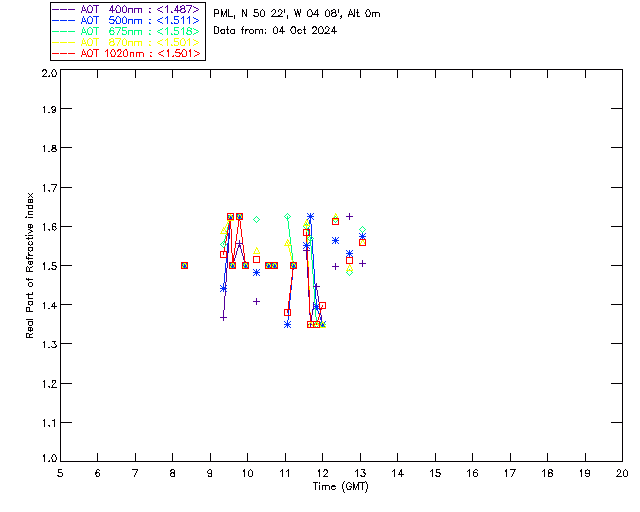
Task: Click the legend entry "AOT 400nm : <1.487>"
Action: 127,9
